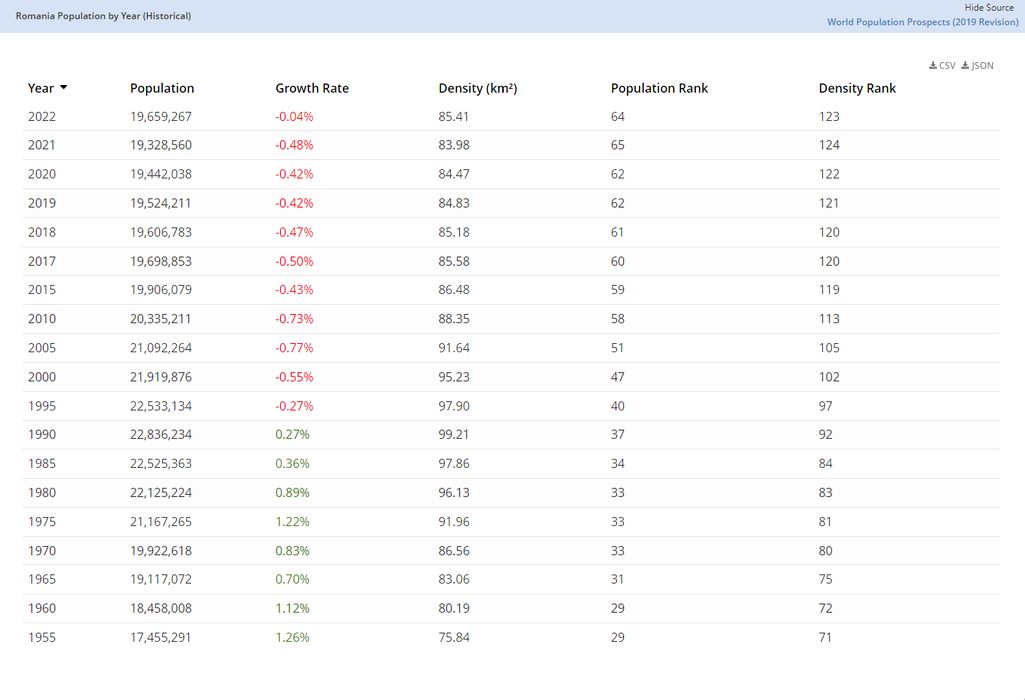Select the 1.26% growth rate for 1955
This screenshot has height=700, width=1025.
point(292,638)
